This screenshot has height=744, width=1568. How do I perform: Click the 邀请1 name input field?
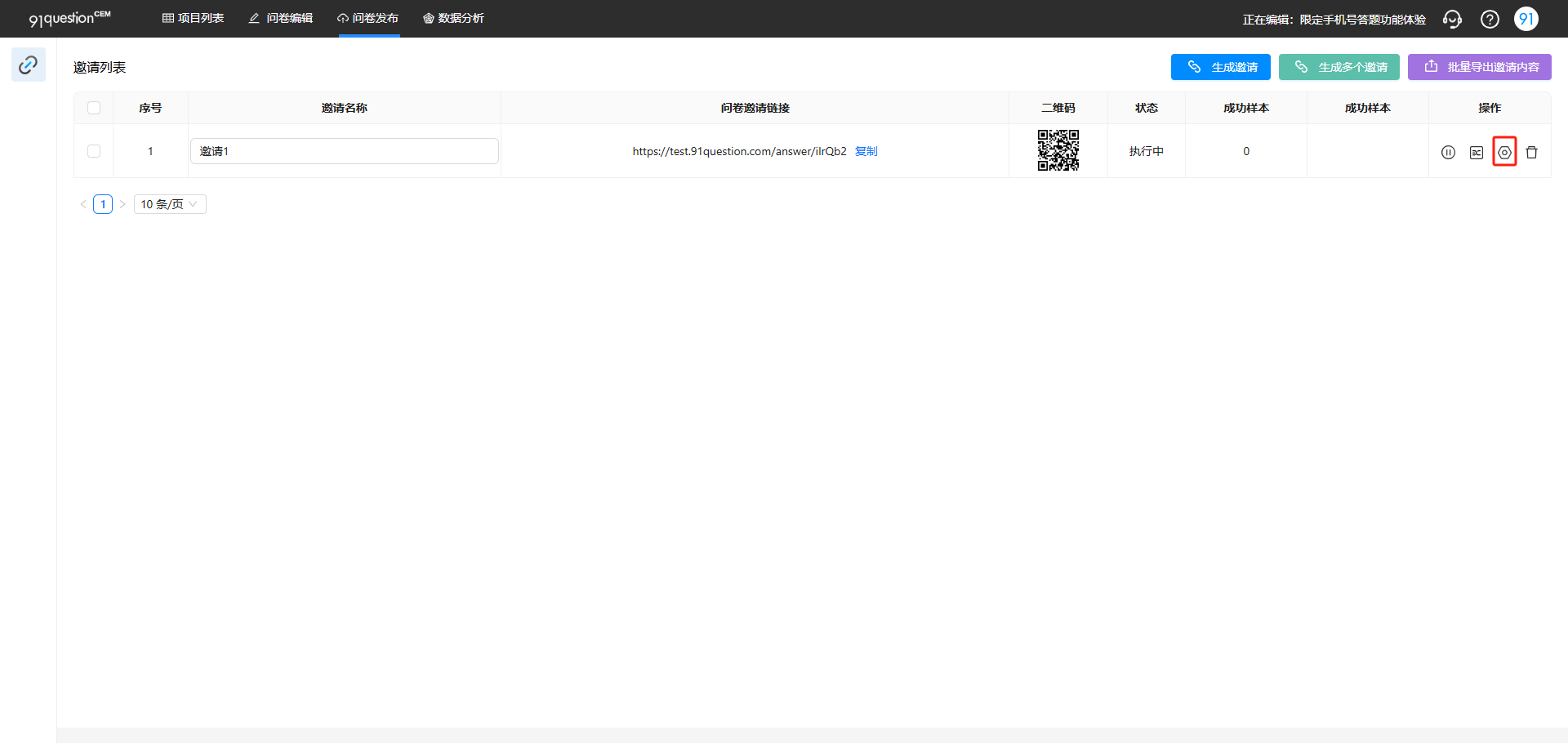[345, 151]
